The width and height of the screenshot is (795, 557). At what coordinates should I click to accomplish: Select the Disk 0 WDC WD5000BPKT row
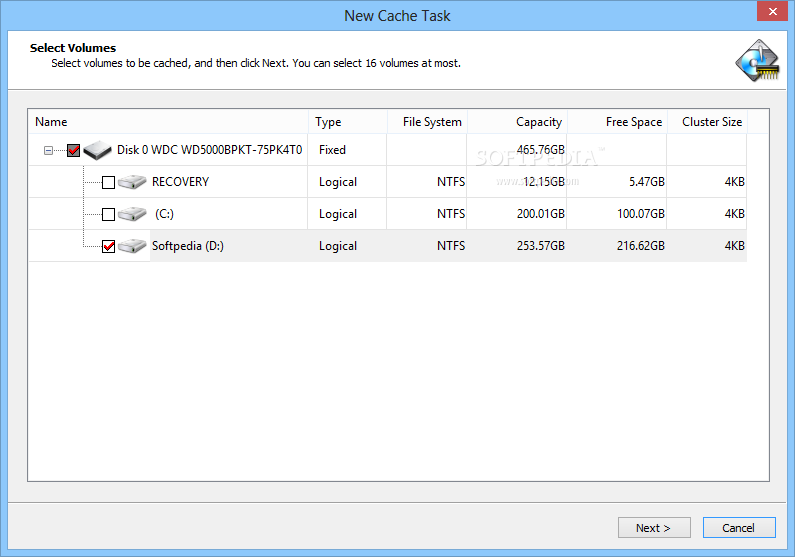pyautogui.click(x=209, y=150)
